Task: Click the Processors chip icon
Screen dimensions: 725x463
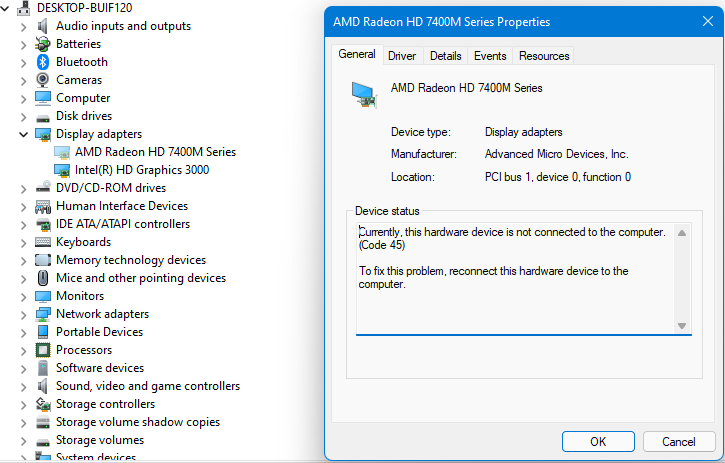Action: click(43, 350)
